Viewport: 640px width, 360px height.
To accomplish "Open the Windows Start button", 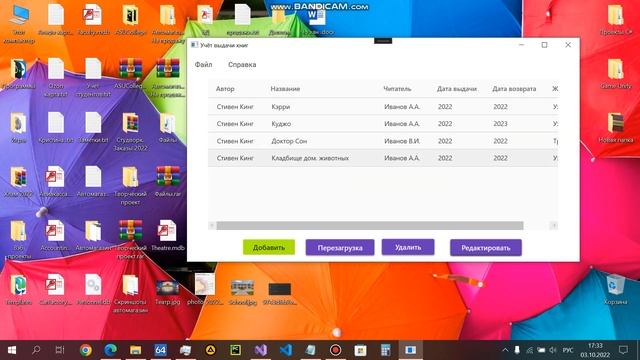I will pyautogui.click(x=11, y=350).
